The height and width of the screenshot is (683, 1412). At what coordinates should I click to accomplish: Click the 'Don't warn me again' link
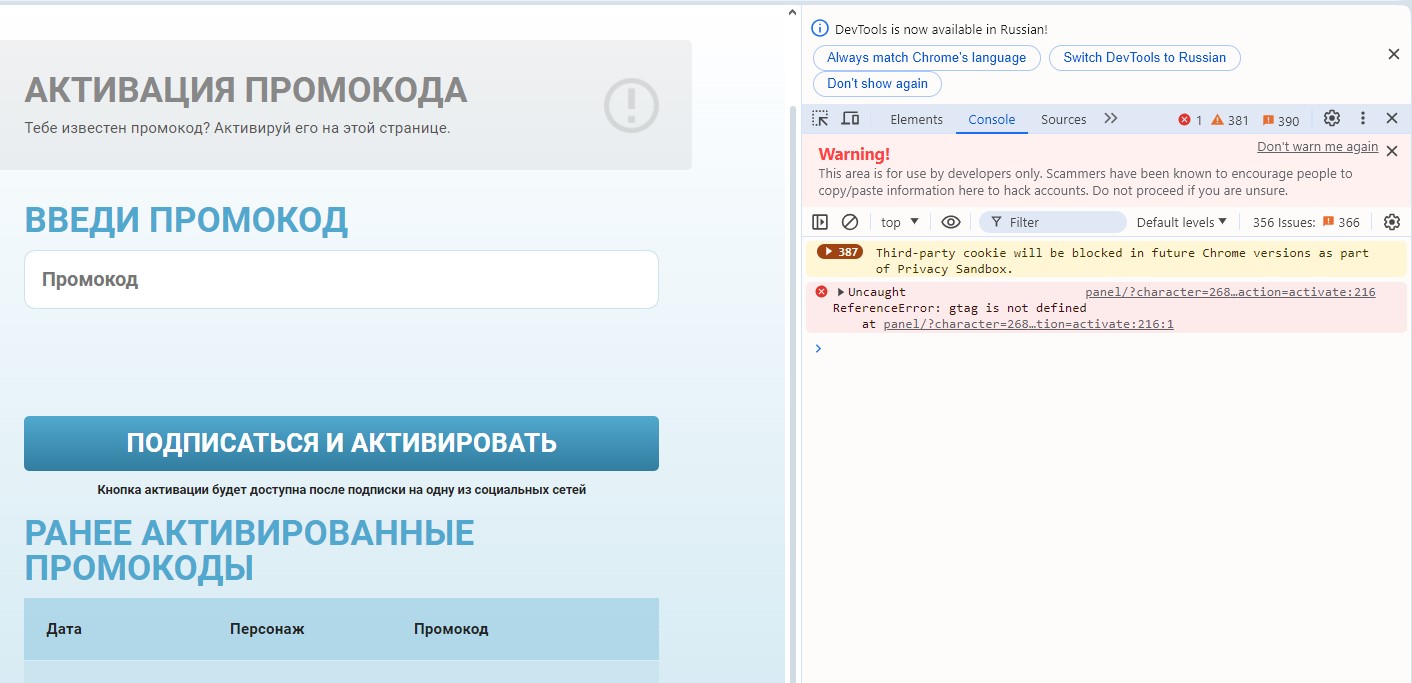coord(1317,147)
